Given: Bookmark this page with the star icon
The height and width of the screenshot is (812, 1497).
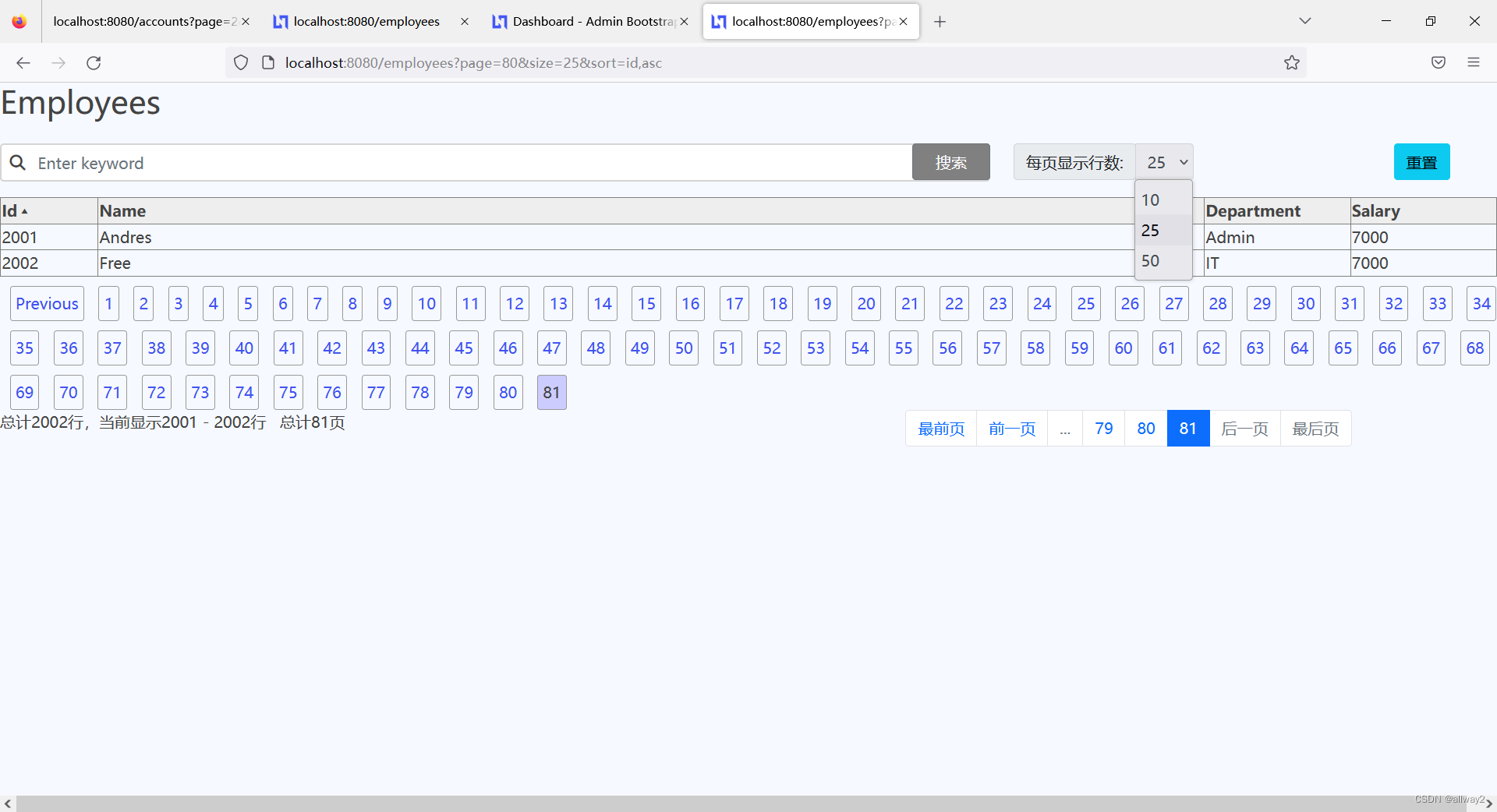Looking at the screenshot, I should coord(1292,62).
